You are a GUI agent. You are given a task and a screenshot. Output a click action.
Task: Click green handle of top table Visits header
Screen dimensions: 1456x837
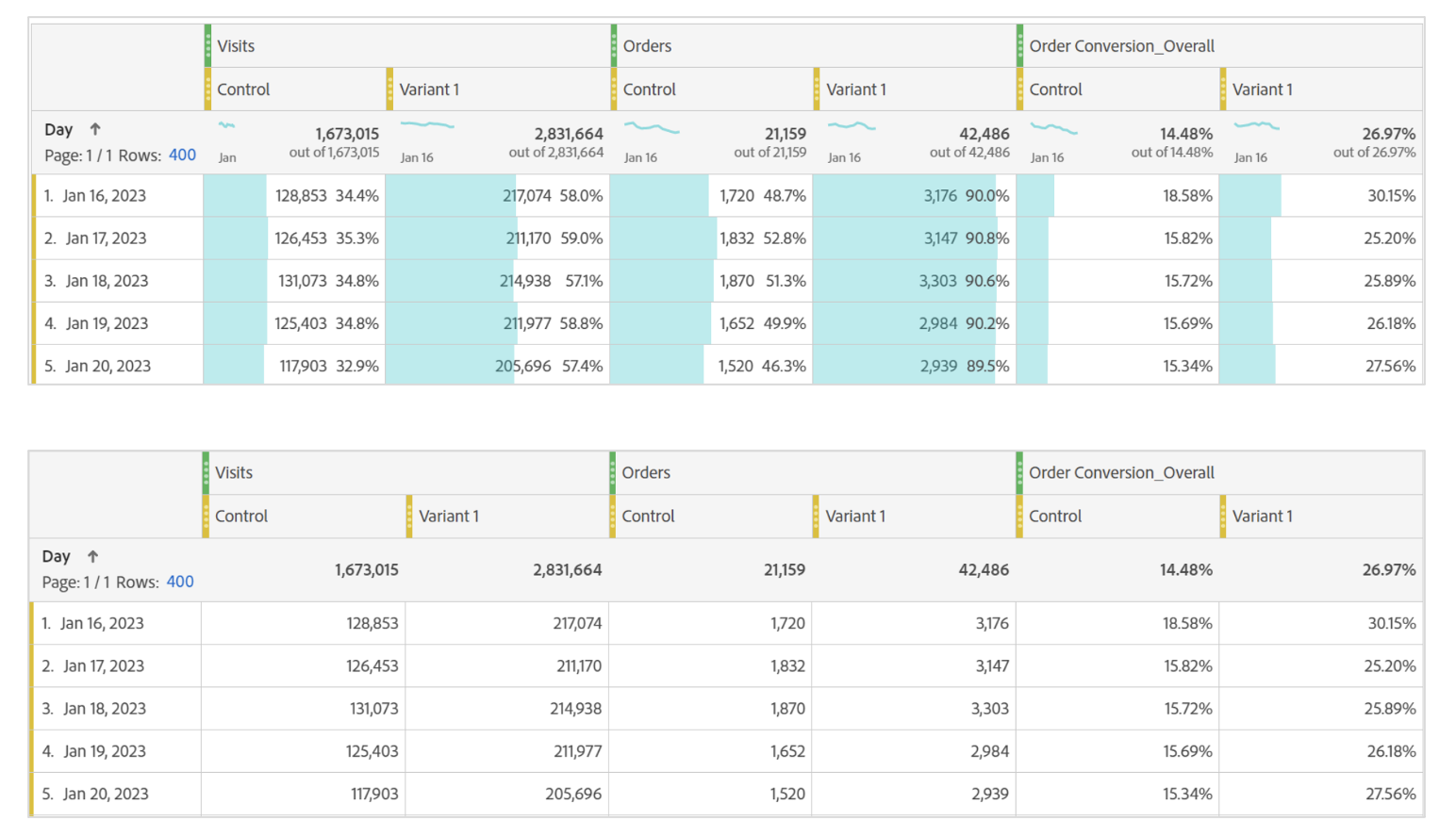tap(207, 45)
